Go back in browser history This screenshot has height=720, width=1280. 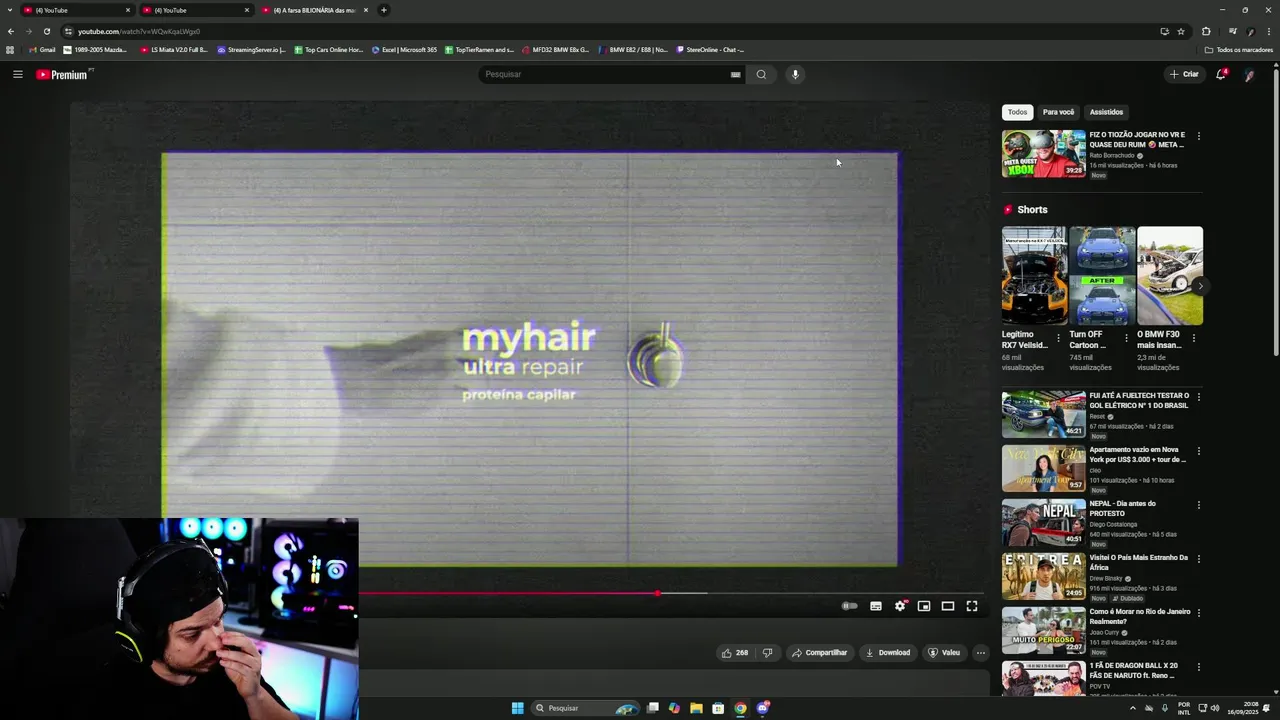click(x=11, y=31)
